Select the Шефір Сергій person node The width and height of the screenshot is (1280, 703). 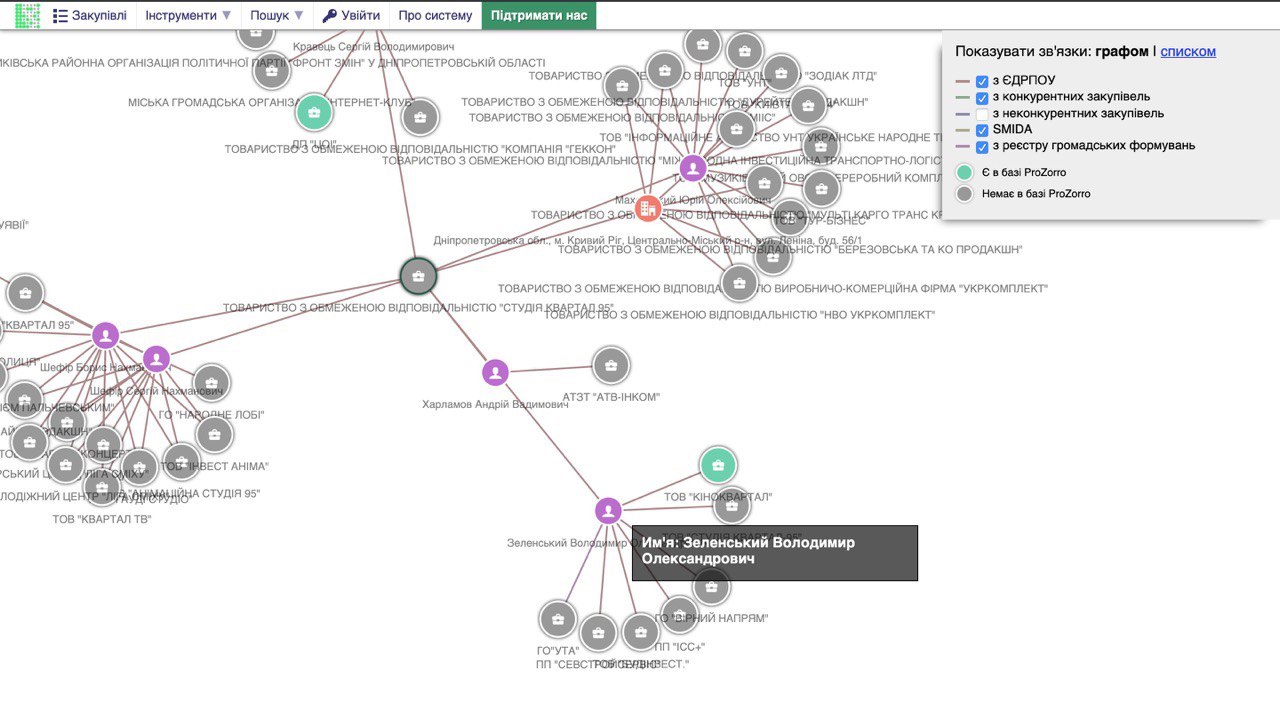[x=156, y=359]
